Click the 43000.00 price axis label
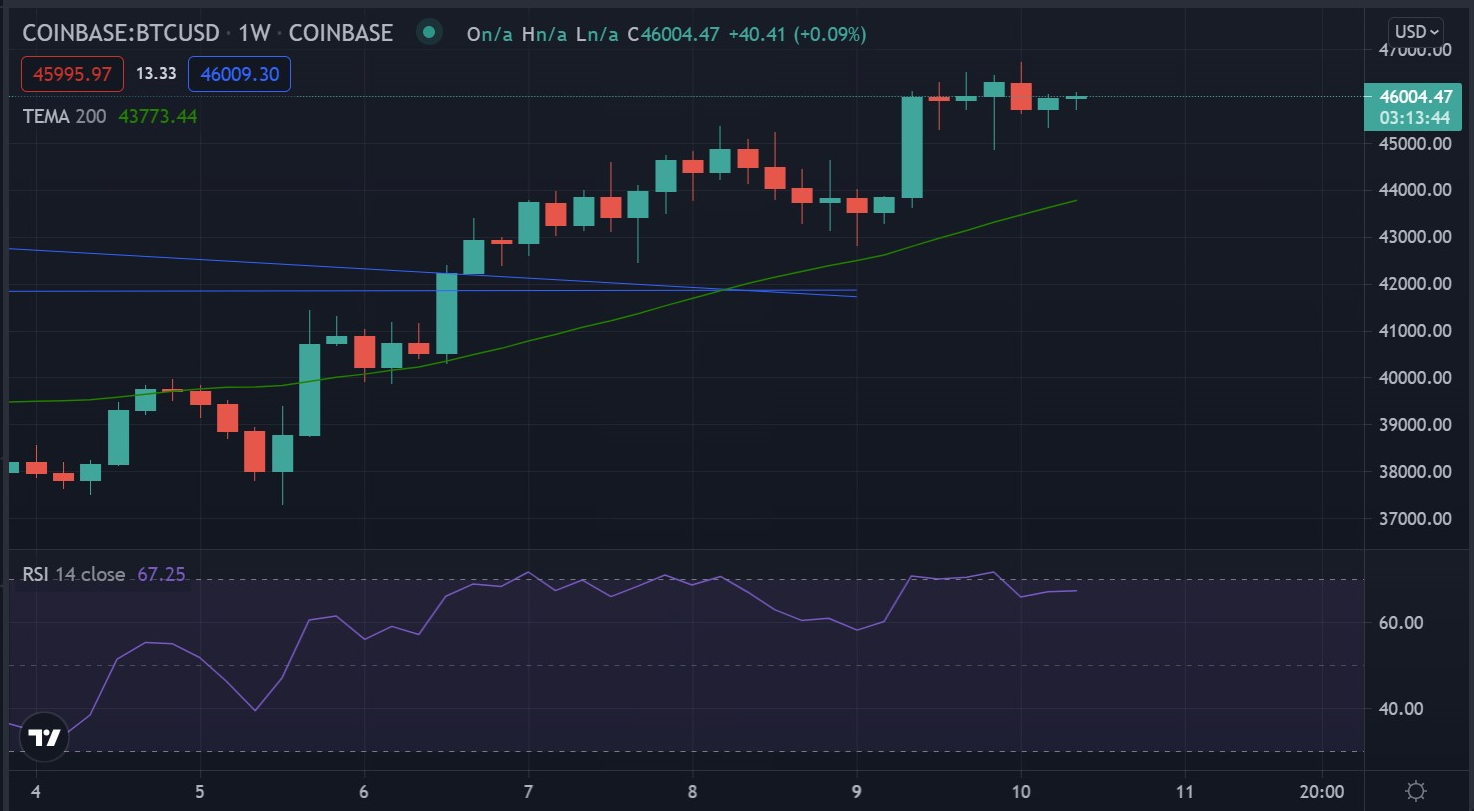Viewport: 1474px width, 811px height. [x=1415, y=237]
